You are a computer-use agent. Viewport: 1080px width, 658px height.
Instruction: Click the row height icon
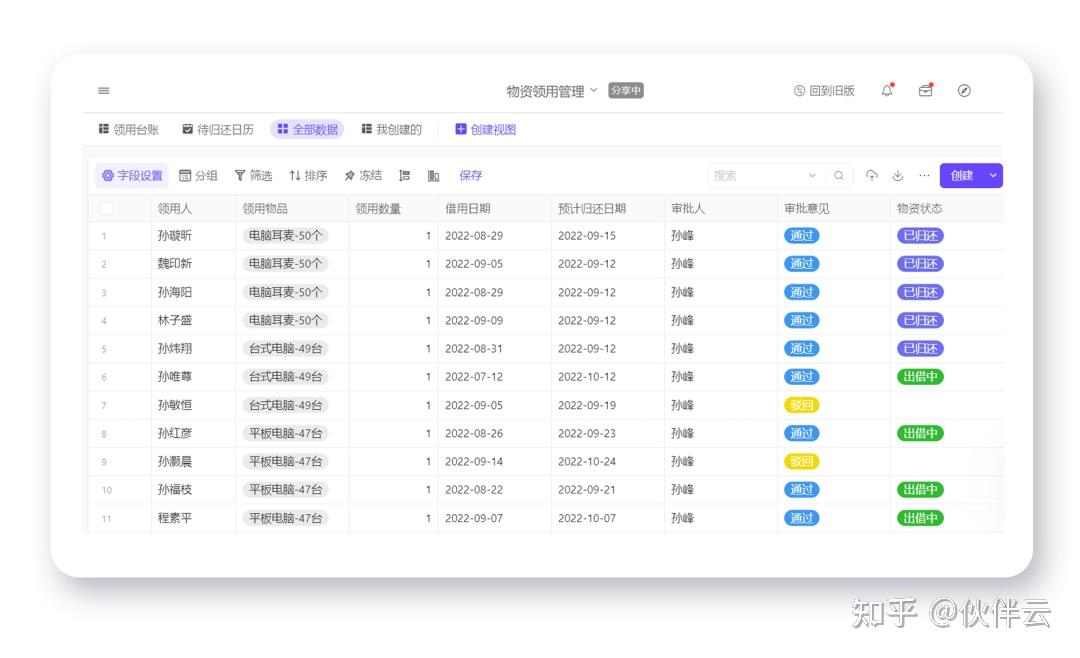(404, 176)
